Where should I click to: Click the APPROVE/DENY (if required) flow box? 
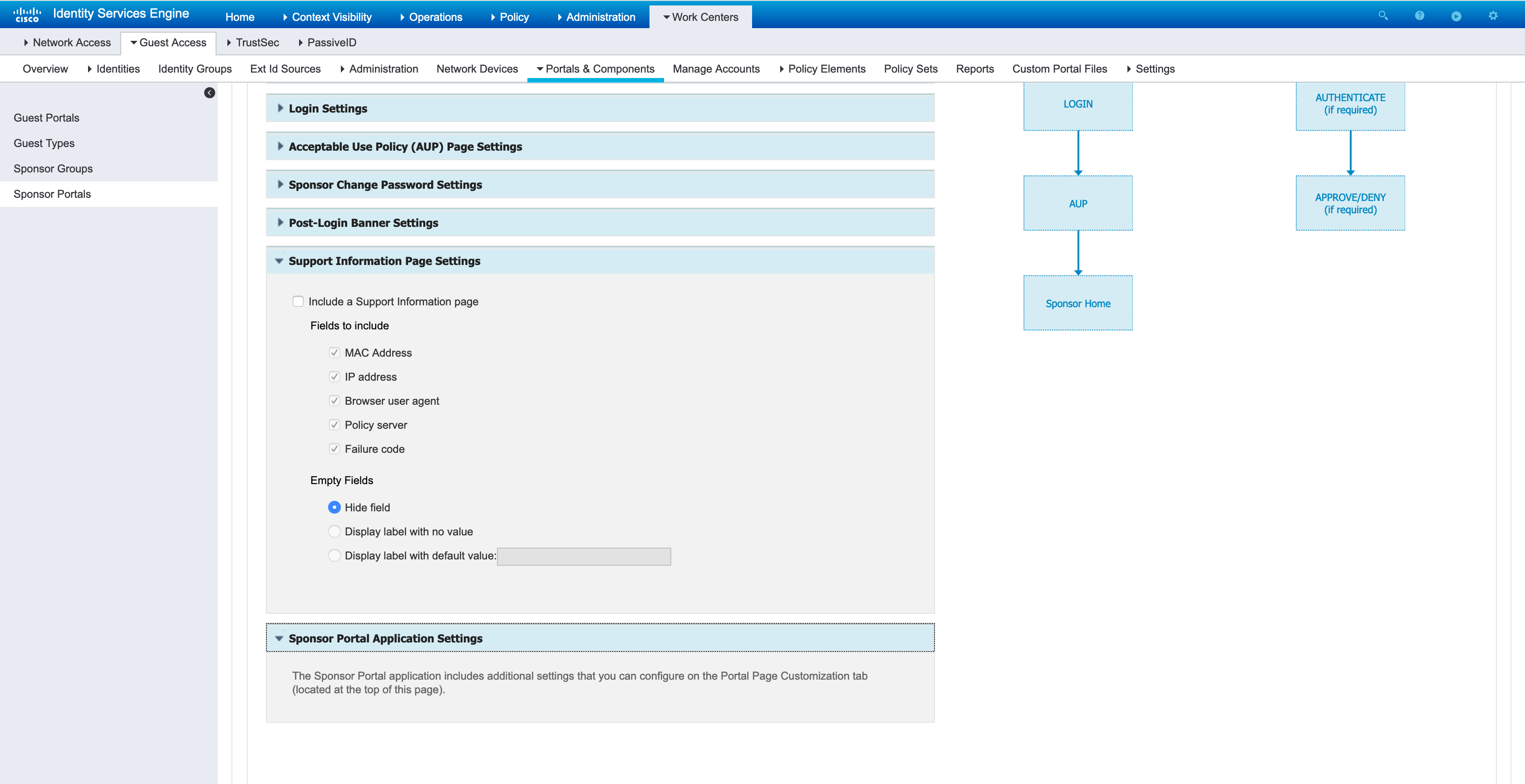coord(1350,204)
